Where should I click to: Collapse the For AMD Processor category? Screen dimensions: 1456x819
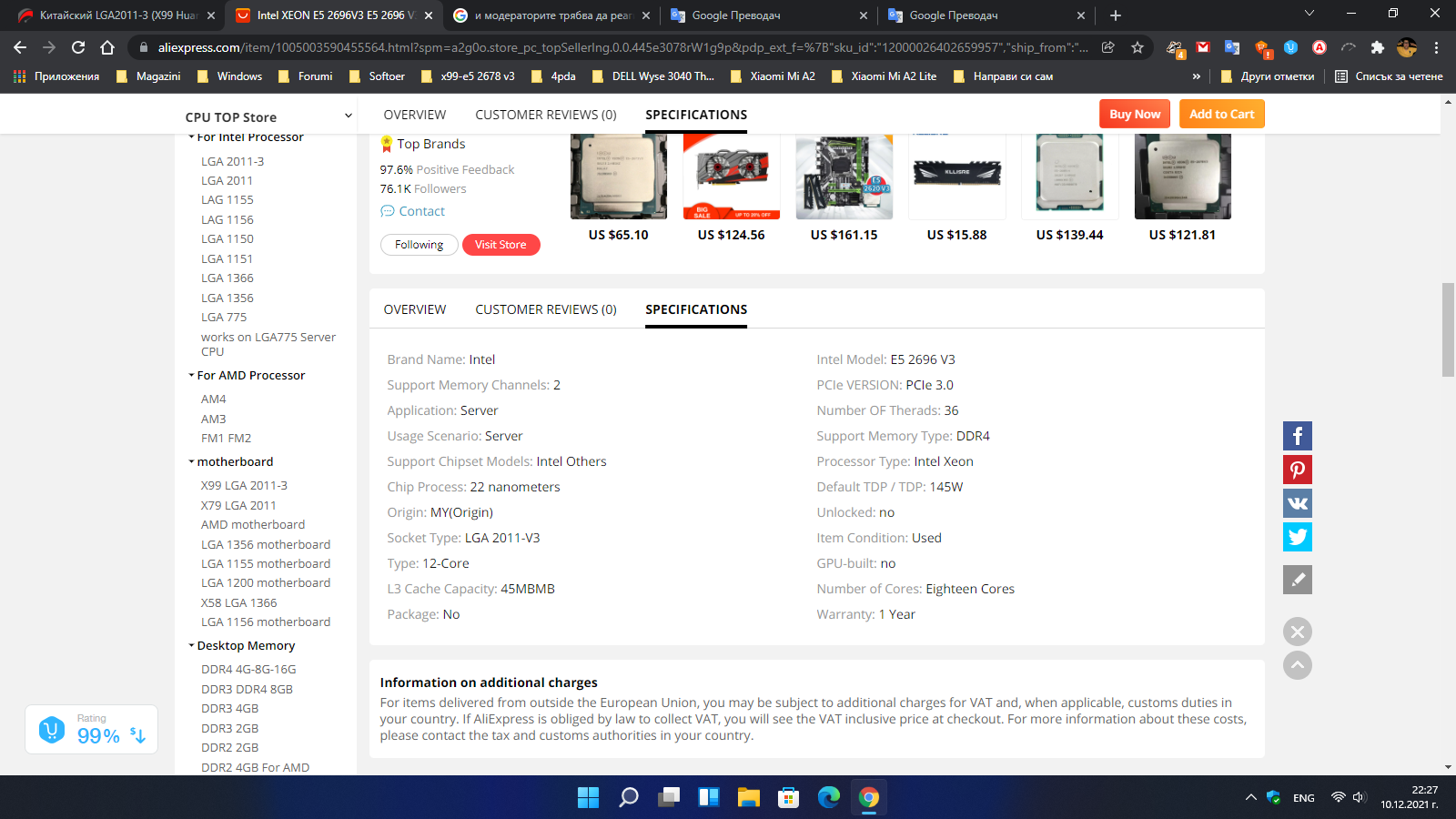[x=191, y=375]
